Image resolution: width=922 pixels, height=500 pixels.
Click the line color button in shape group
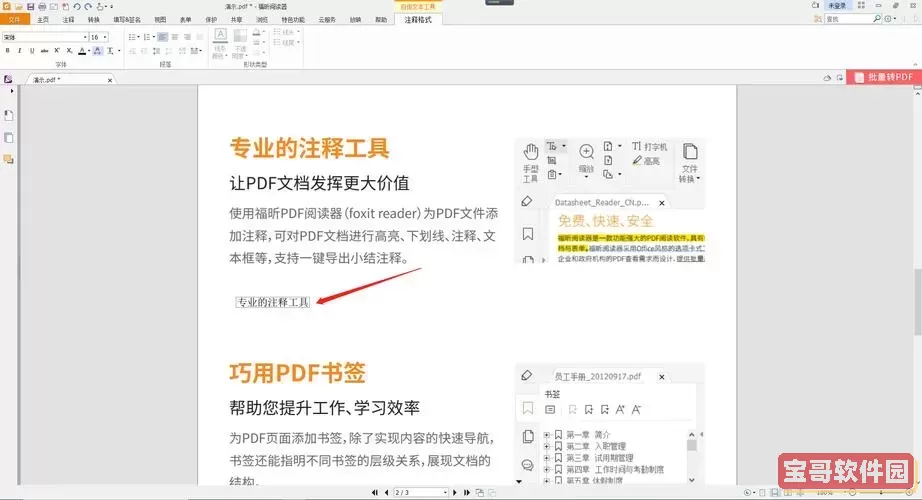click(219, 43)
